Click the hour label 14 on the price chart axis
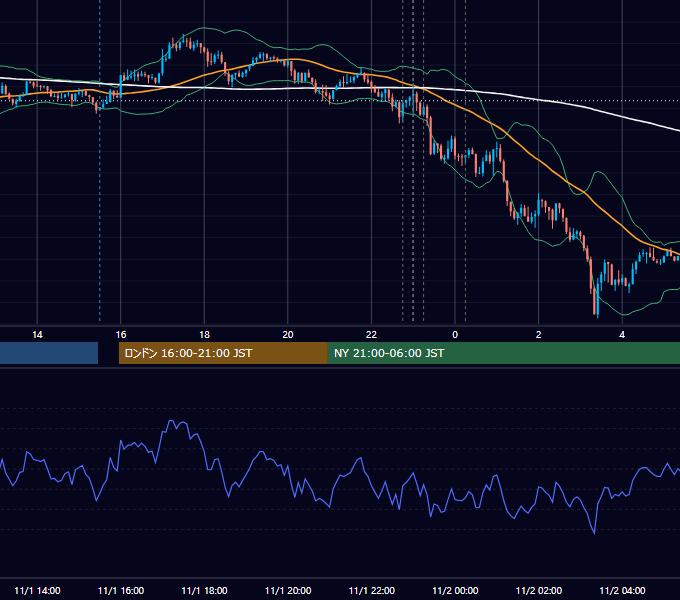 pos(37,335)
